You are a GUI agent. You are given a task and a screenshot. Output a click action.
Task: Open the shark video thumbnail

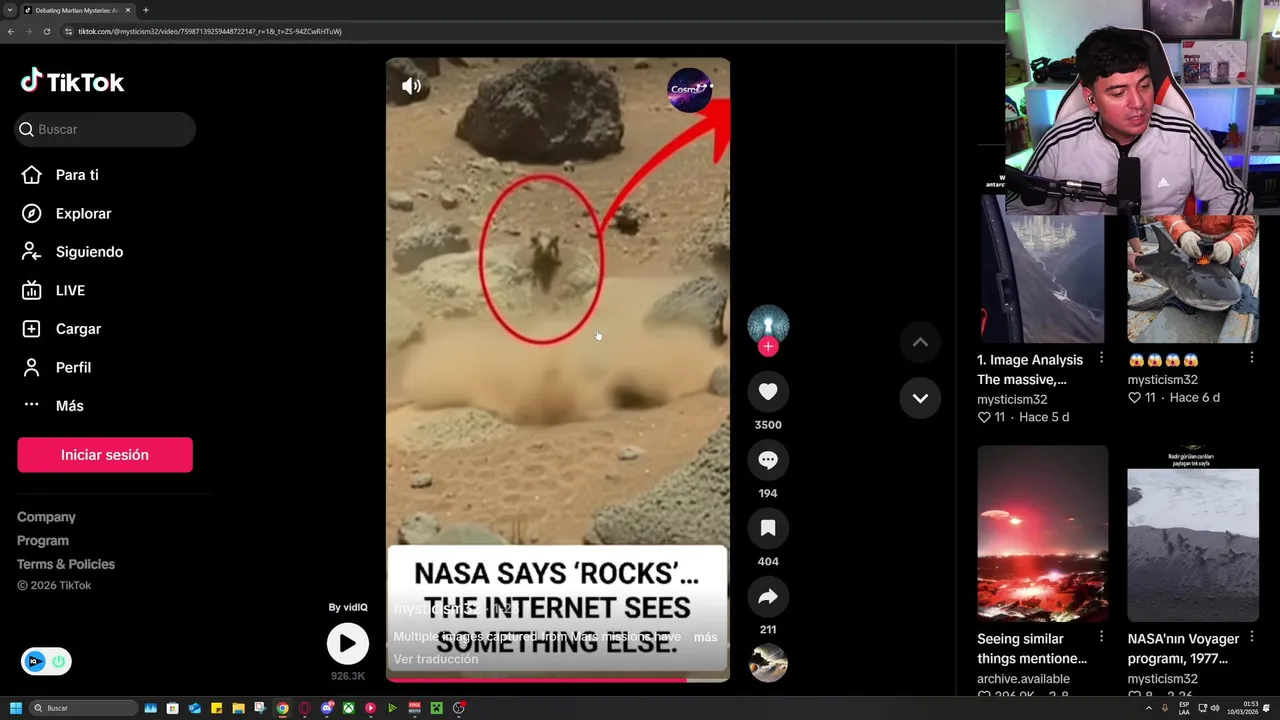(x=1193, y=278)
